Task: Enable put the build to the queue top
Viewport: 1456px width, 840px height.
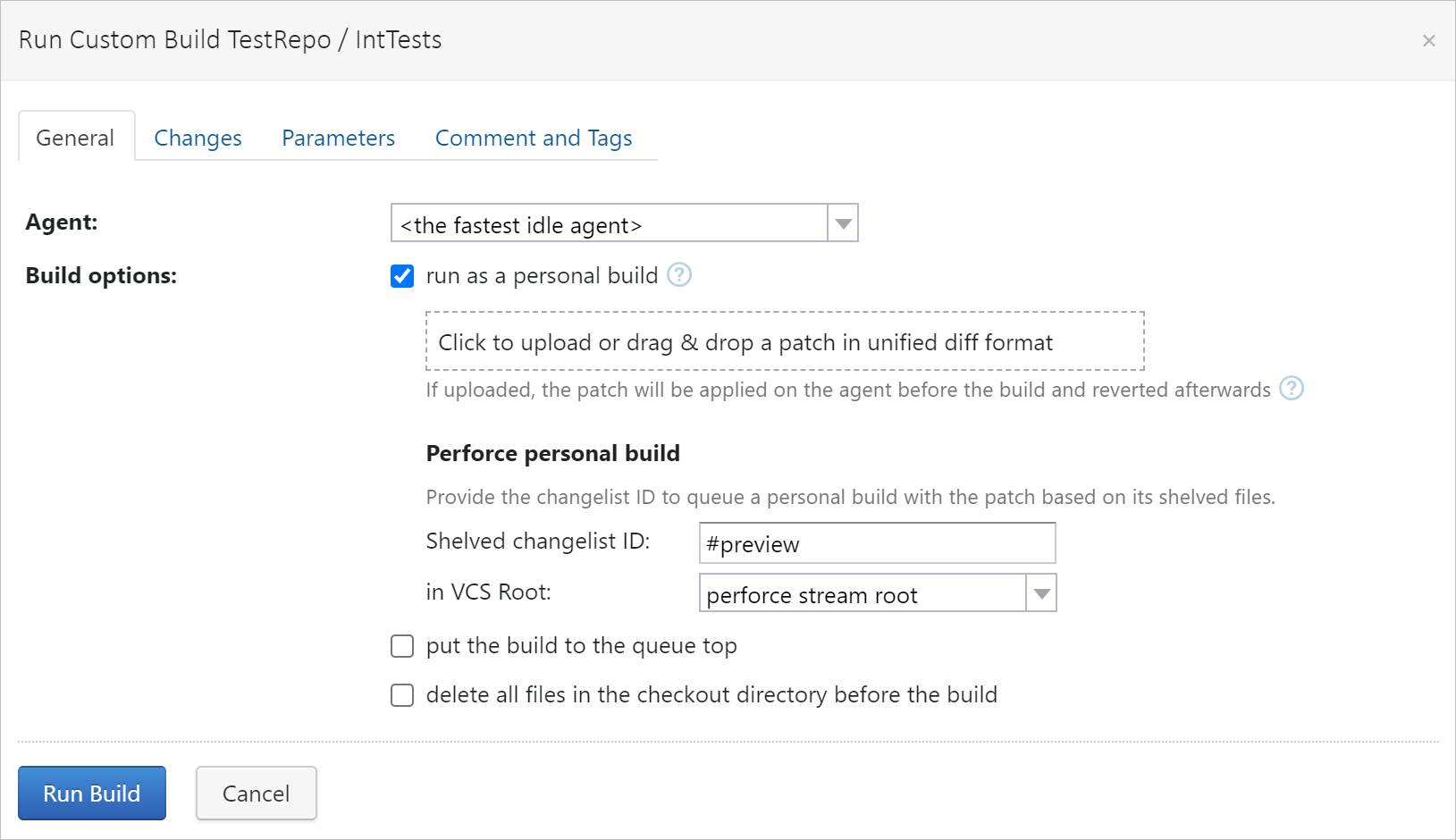Action: [x=402, y=645]
